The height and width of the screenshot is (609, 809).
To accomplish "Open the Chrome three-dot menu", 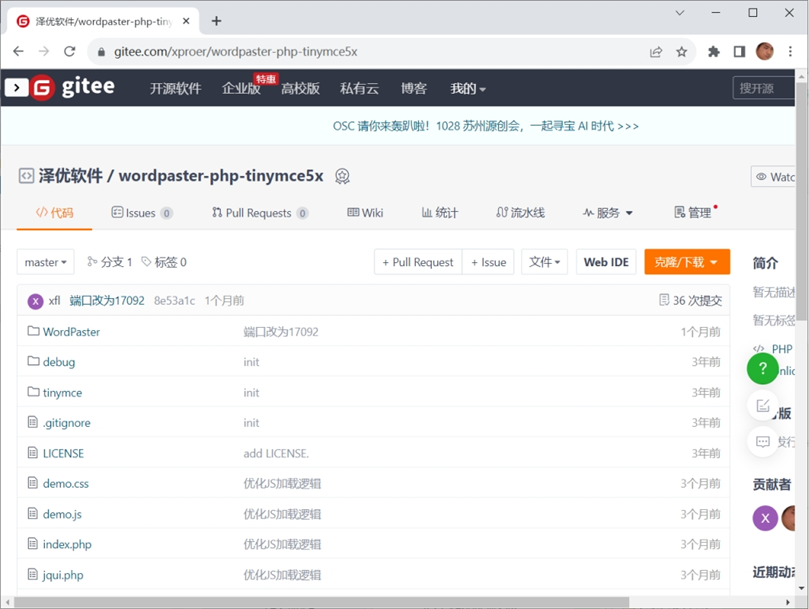I will pyautogui.click(x=790, y=51).
